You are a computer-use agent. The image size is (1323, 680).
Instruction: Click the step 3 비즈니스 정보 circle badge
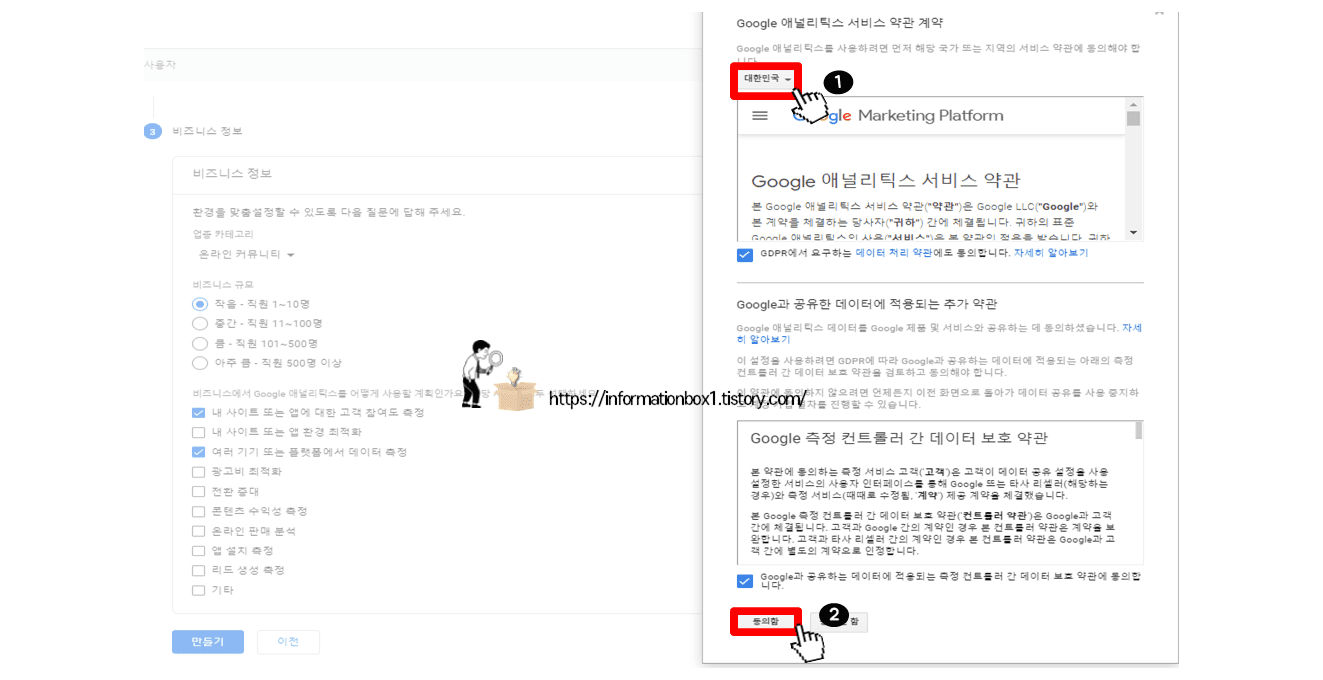(x=152, y=131)
